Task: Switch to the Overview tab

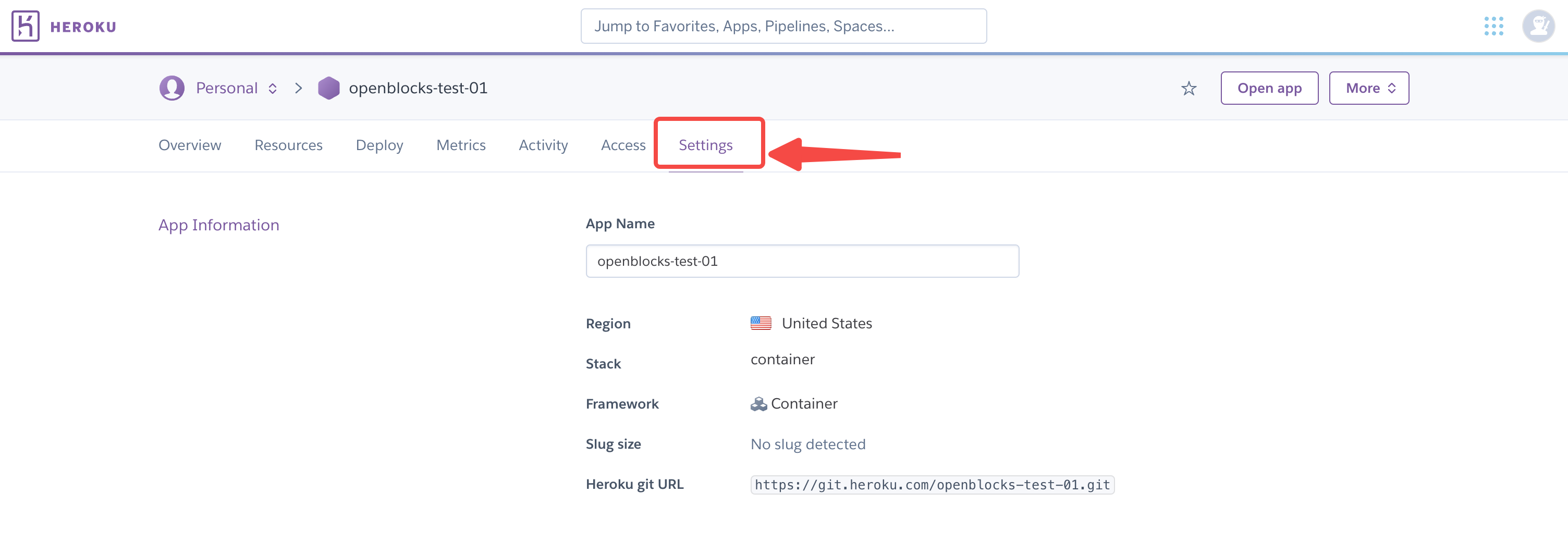Action: pos(190,145)
